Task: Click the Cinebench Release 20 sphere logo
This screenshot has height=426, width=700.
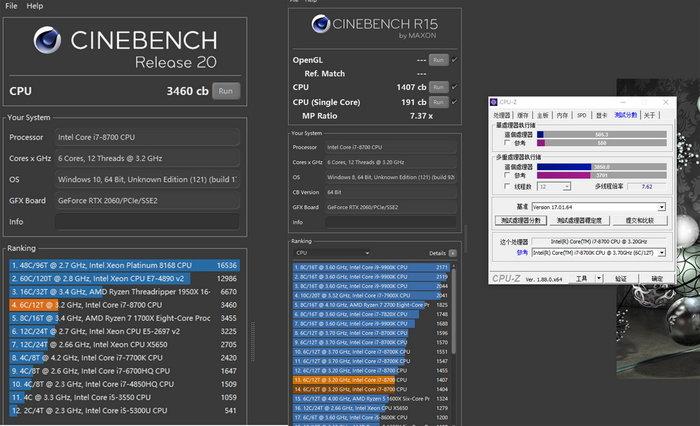Action: click(47, 40)
